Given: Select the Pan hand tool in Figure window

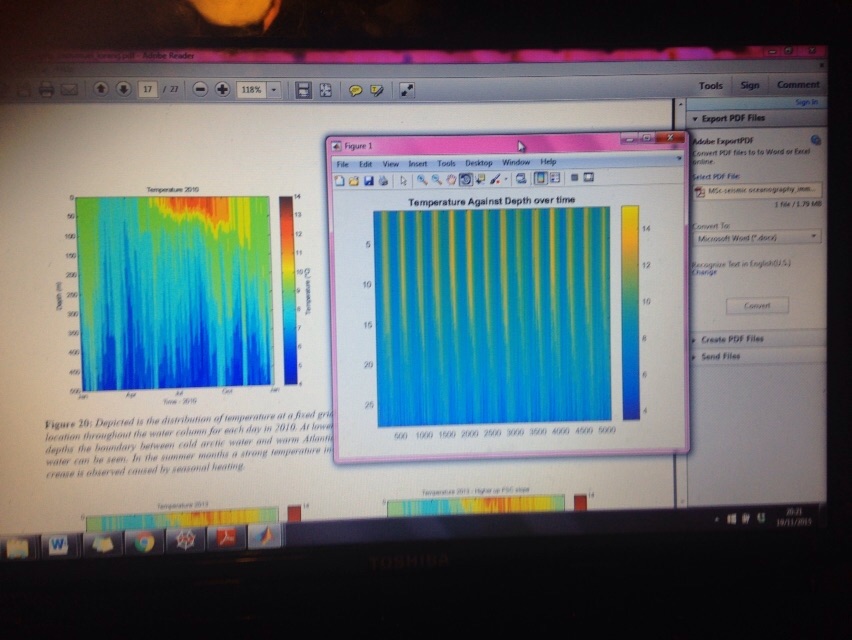Looking at the screenshot, I should click(x=451, y=179).
